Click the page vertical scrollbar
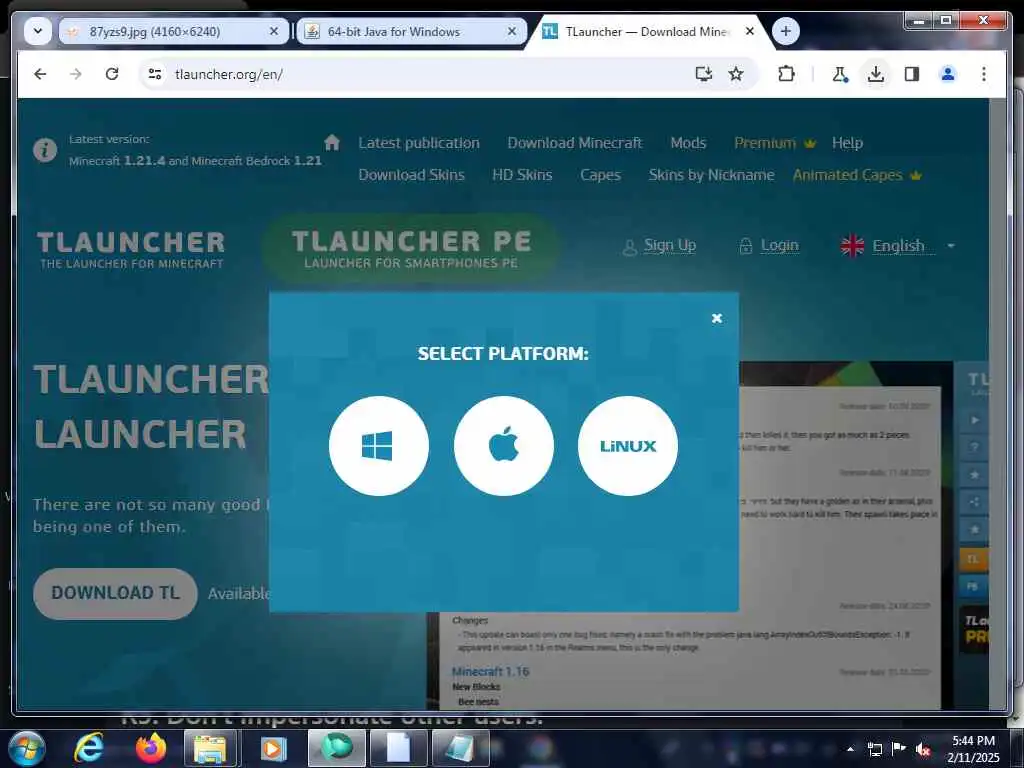 [997, 404]
